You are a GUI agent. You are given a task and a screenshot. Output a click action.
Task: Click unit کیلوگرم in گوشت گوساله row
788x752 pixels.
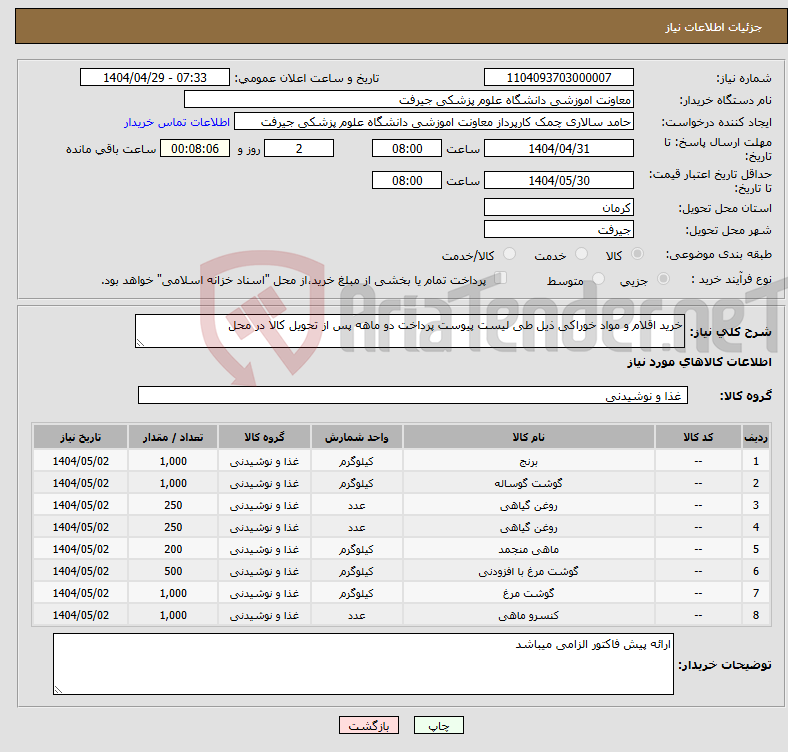(x=356, y=483)
